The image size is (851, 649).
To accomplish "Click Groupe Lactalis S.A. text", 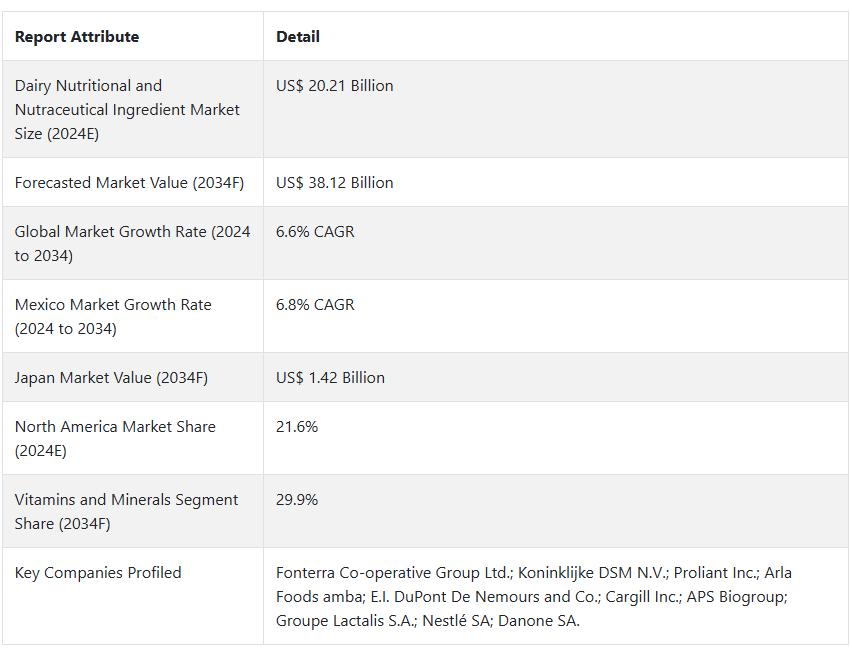I will pyautogui.click(x=345, y=621).
